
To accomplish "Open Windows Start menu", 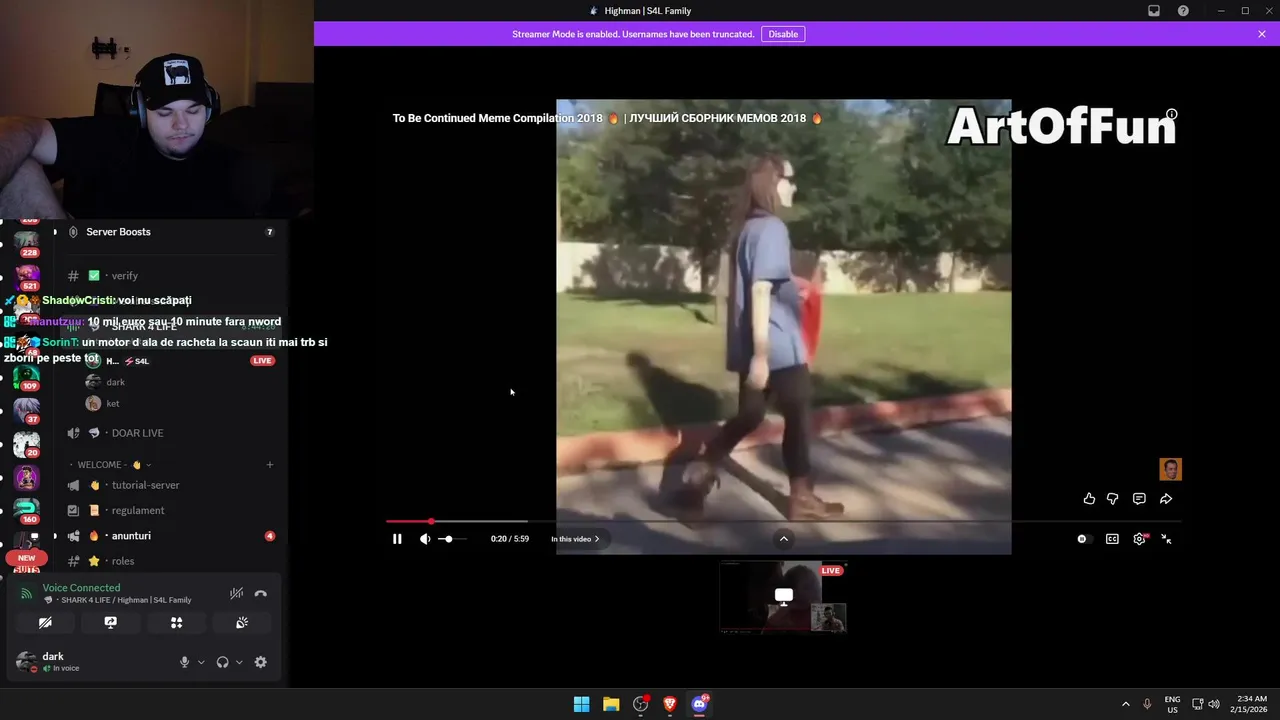I will point(581,704).
